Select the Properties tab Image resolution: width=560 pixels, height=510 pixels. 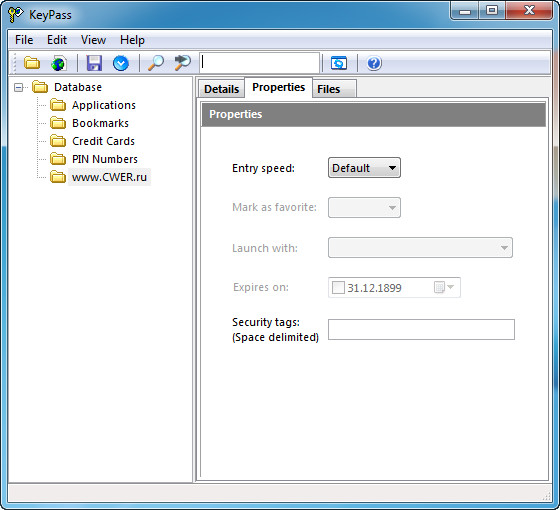[x=279, y=87]
